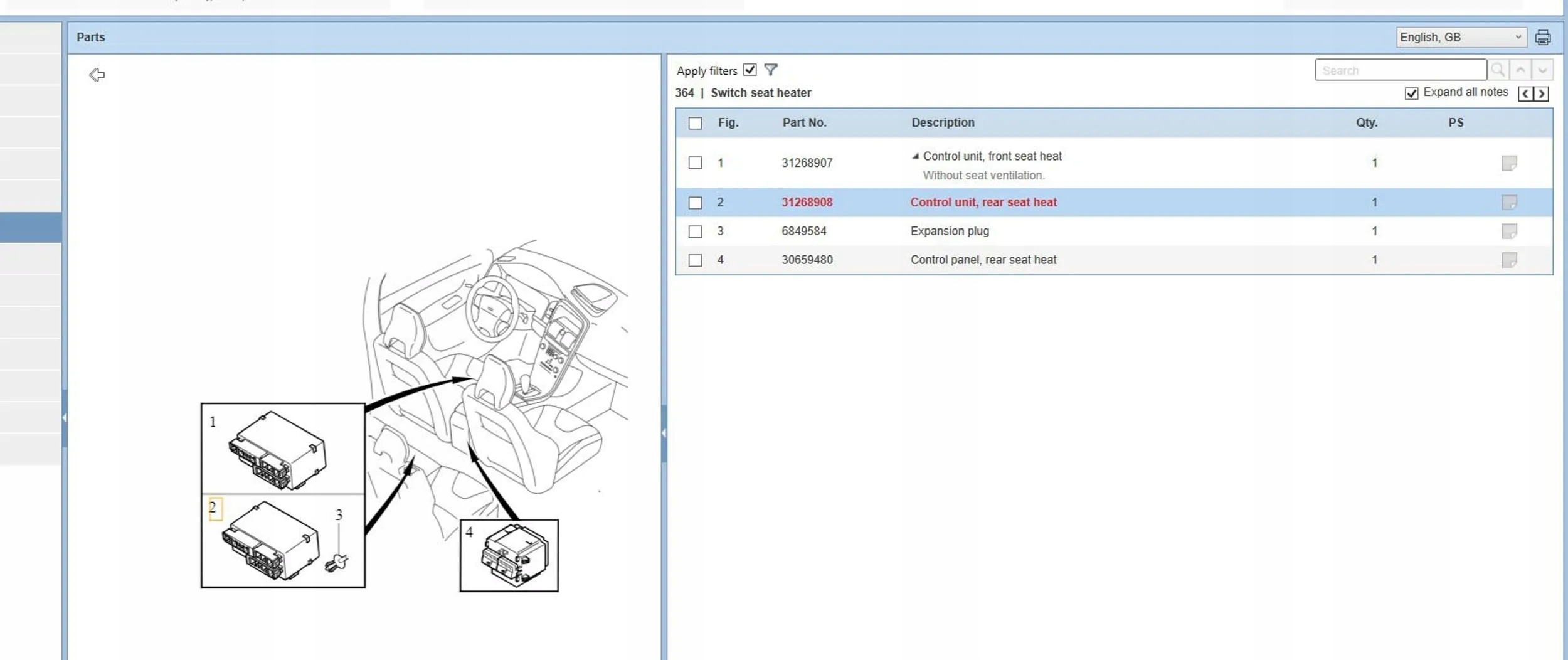Tick checkbox for Expansion plug row
Image resolution: width=1568 pixels, height=660 pixels.
click(695, 232)
